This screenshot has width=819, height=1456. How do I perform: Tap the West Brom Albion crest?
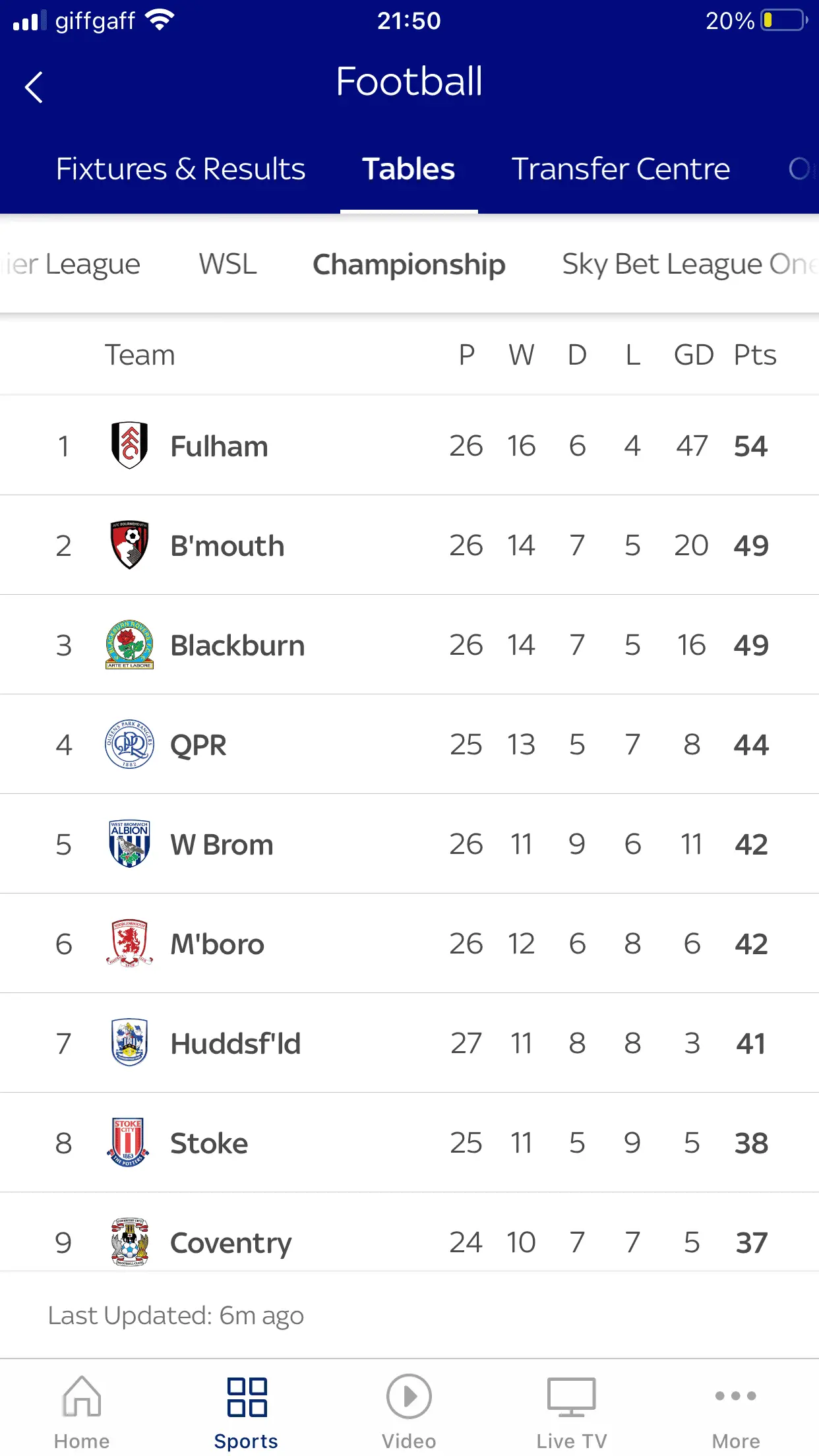point(129,844)
